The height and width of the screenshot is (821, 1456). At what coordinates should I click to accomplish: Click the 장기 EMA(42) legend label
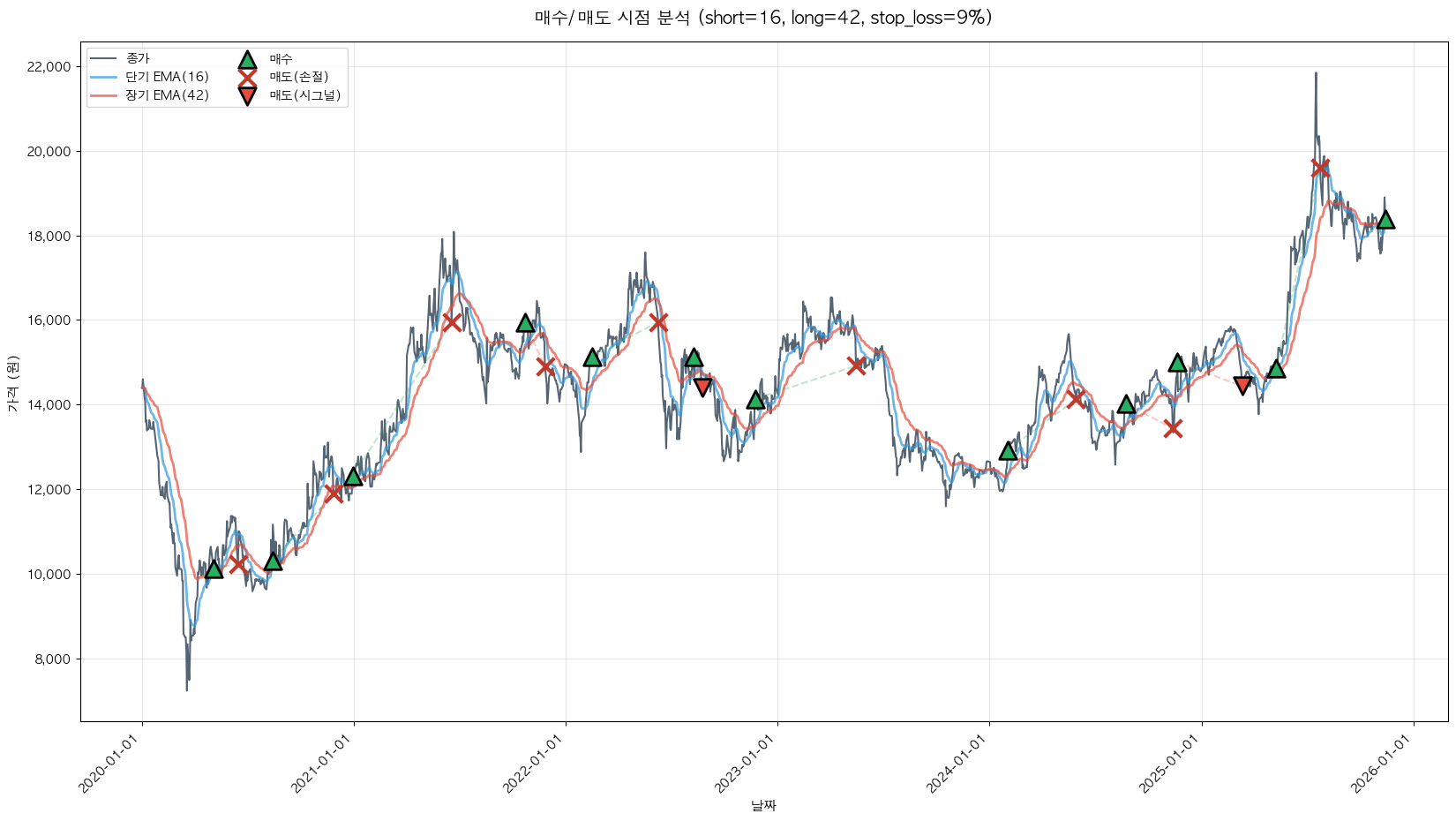[167, 95]
